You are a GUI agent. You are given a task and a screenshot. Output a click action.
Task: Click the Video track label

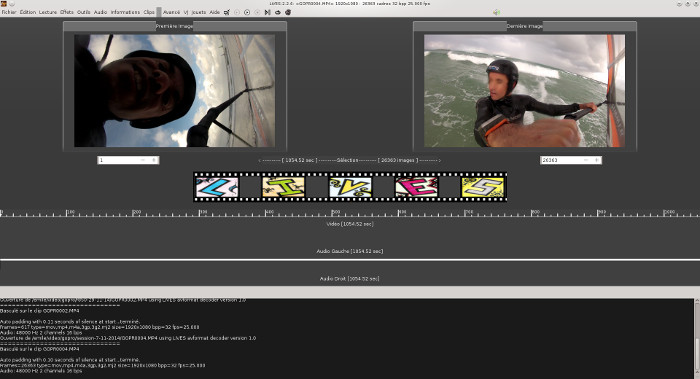coord(350,224)
